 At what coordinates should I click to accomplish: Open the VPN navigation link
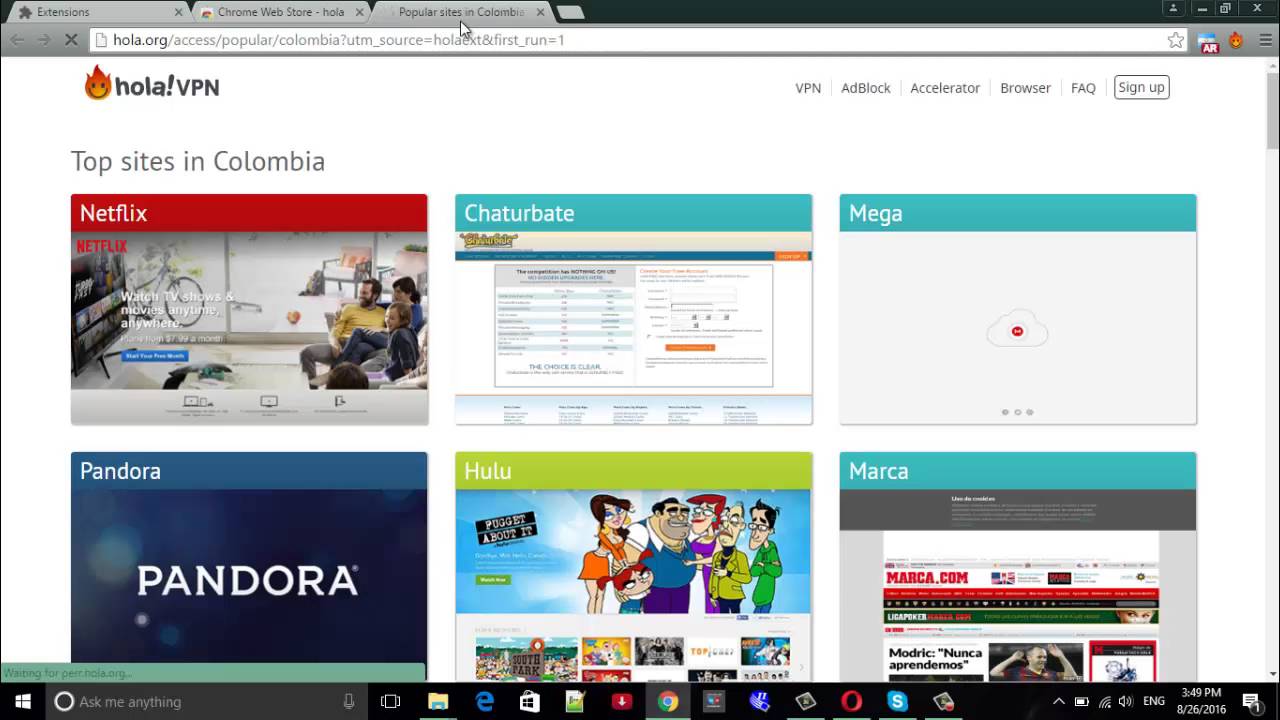click(808, 88)
